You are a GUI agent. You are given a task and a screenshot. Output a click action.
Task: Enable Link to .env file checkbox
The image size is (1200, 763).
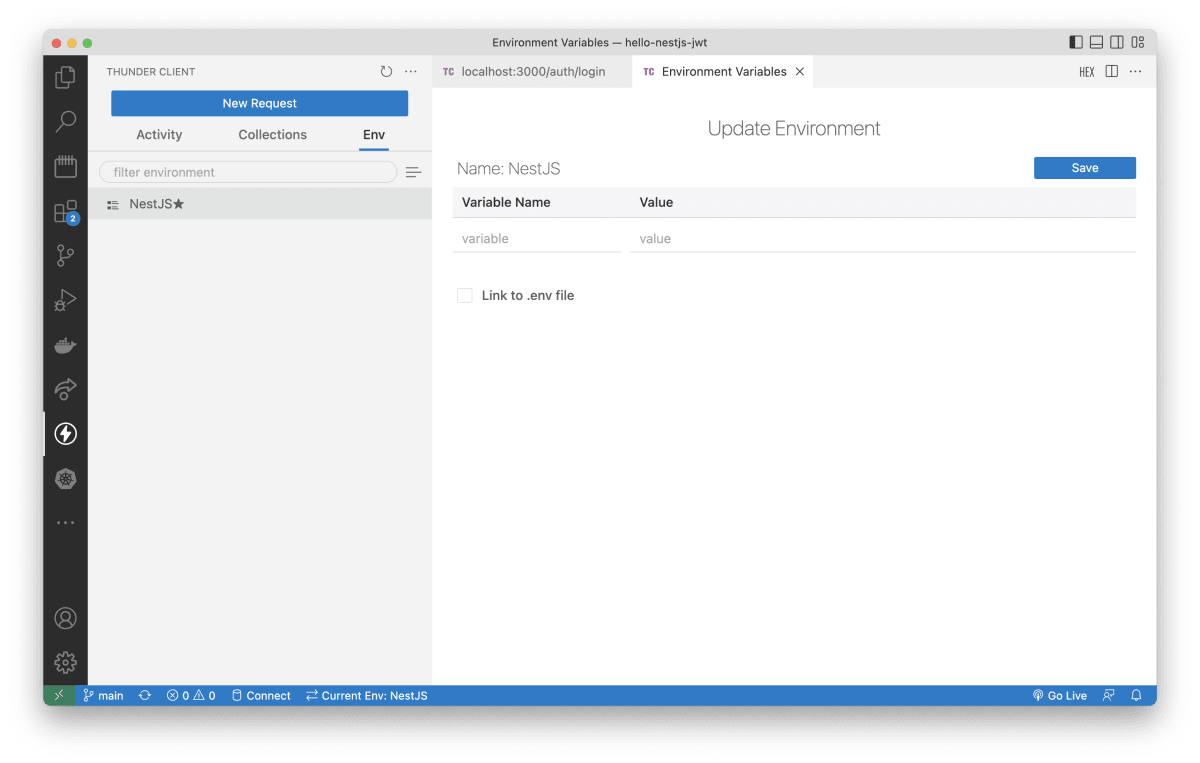465,295
